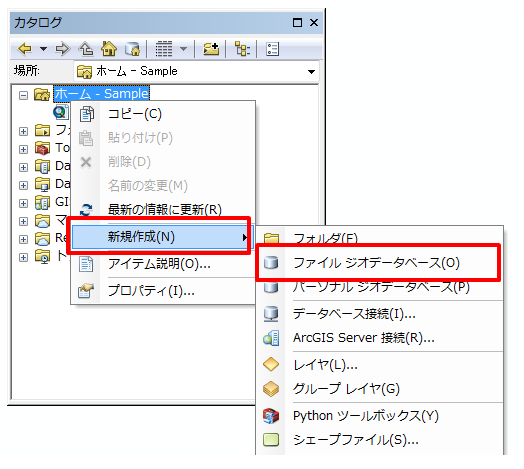Select the ホーム - Sample tree item
This screenshot has height=469, width=524.
tap(102, 94)
